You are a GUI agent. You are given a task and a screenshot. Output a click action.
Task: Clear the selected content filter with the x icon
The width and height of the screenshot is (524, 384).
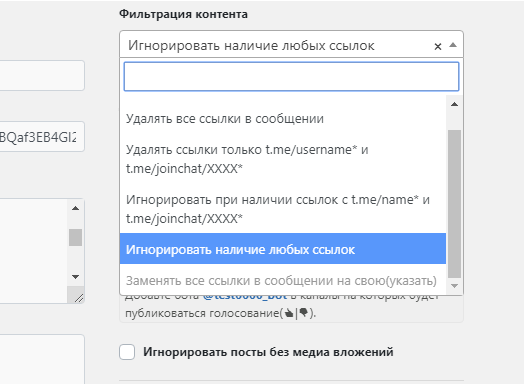click(x=438, y=46)
